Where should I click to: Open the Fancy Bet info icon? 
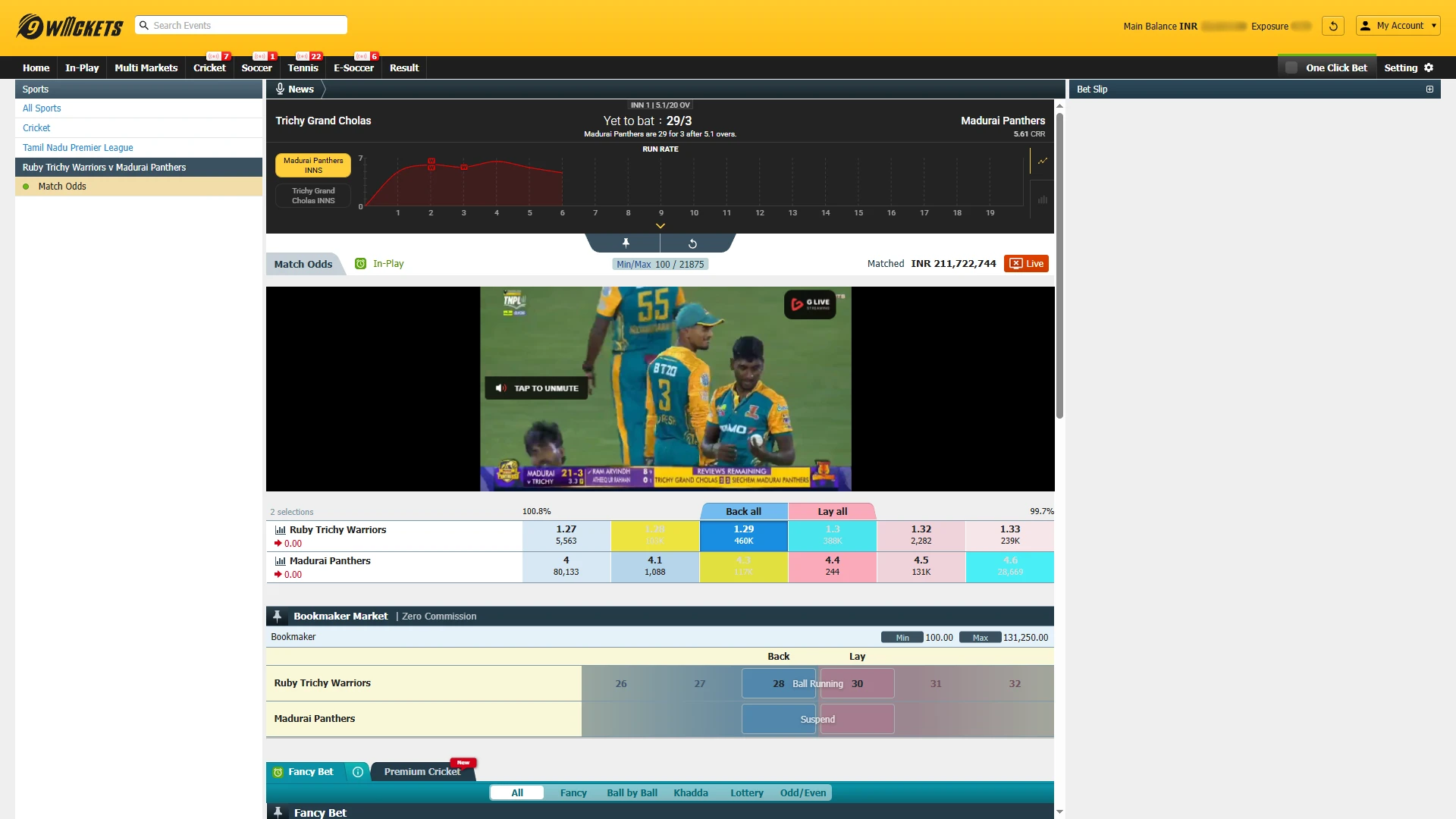point(357,772)
